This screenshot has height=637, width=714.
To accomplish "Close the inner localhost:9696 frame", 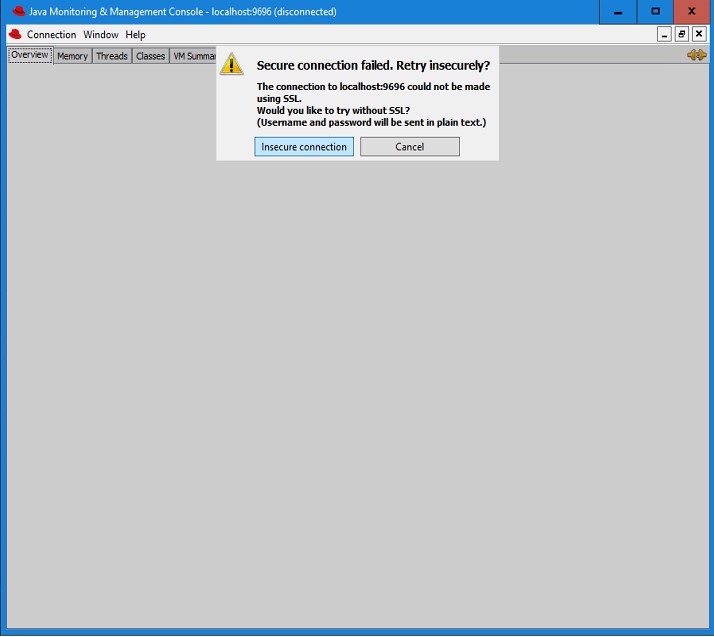I will (x=699, y=34).
